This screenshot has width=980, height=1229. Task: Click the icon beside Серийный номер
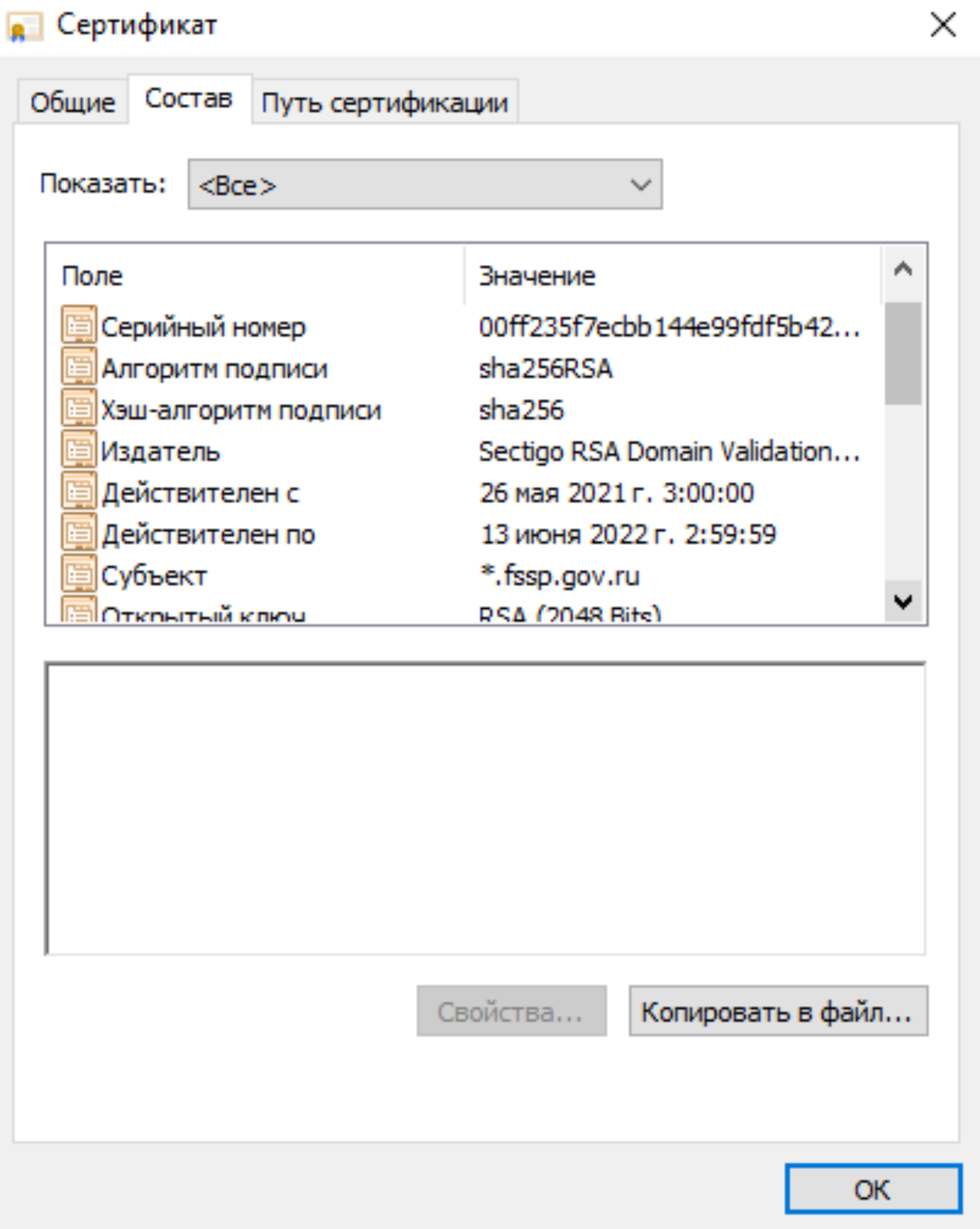tap(79, 326)
